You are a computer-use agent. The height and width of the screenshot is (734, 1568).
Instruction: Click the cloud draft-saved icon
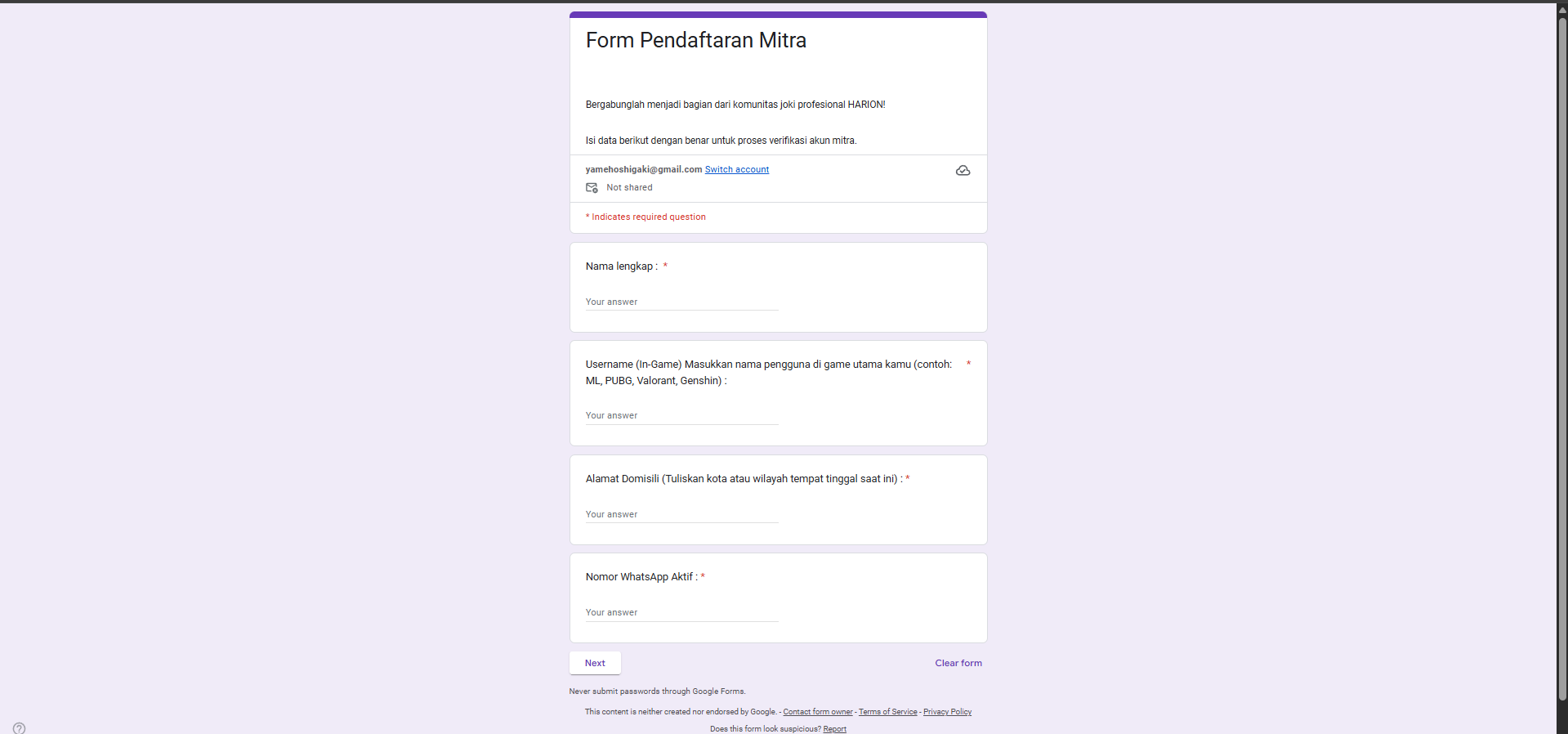click(963, 171)
